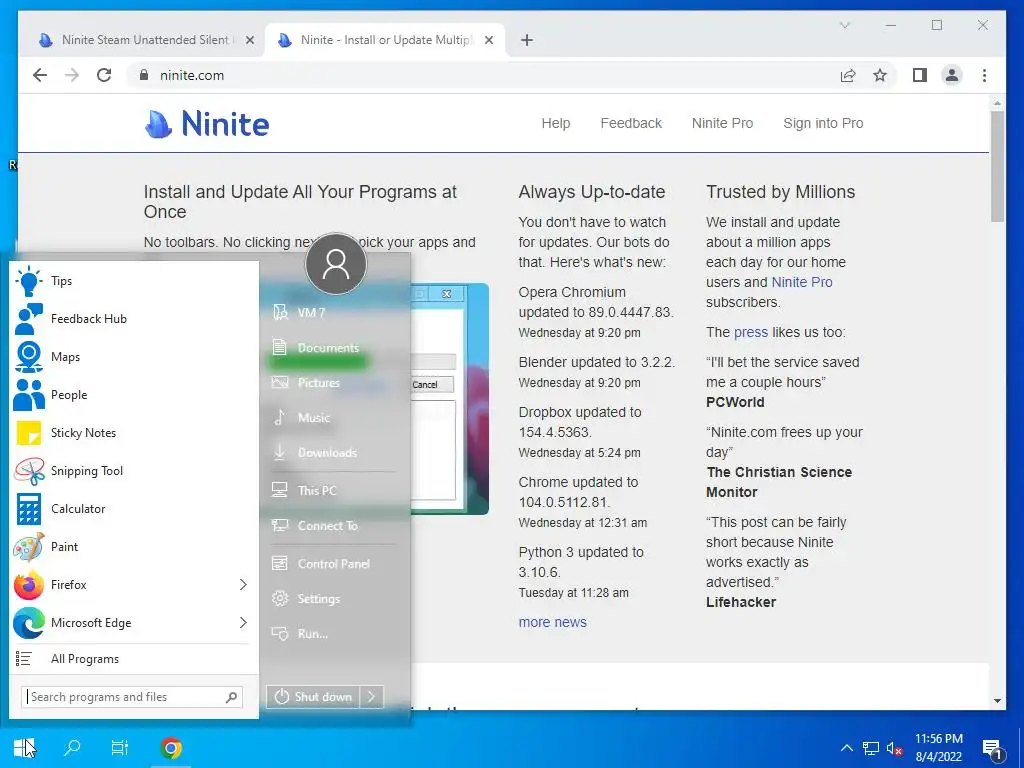
Task: Open the notification center icon
Action: (x=993, y=749)
